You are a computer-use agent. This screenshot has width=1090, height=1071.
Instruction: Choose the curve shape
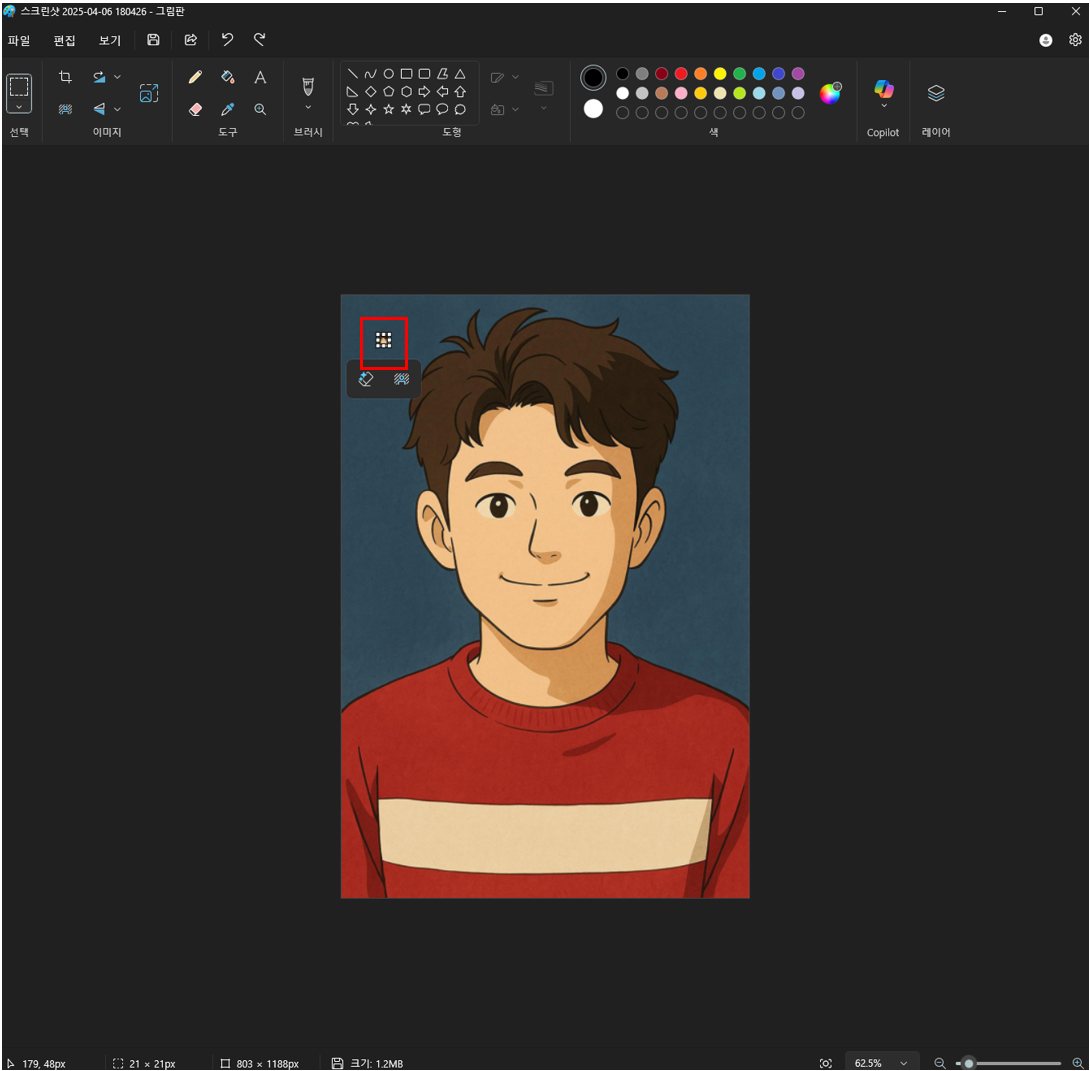[371, 74]
